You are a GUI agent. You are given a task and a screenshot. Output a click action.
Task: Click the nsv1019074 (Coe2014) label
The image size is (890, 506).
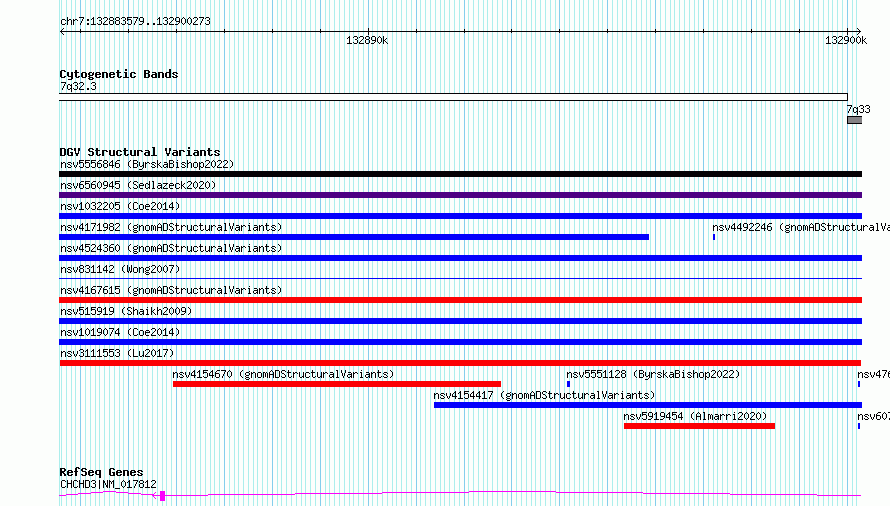click(120, 332)
